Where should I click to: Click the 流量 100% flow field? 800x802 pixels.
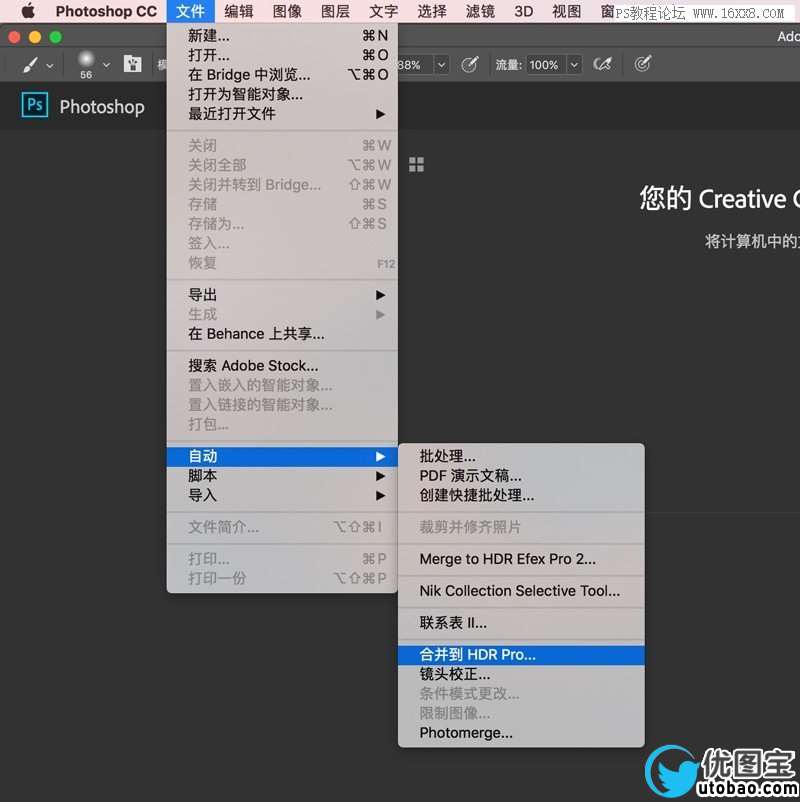tap(546, 65)
